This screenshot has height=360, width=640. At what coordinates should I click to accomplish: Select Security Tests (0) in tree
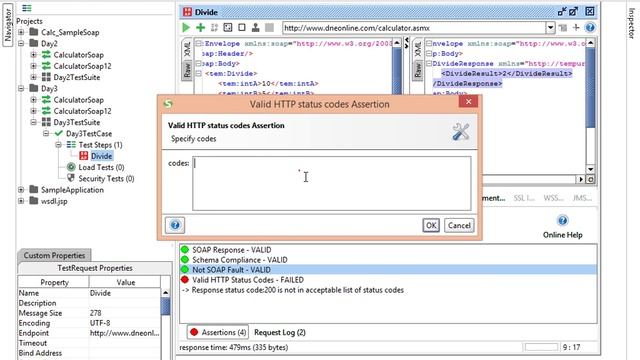[x=106, y=178]
